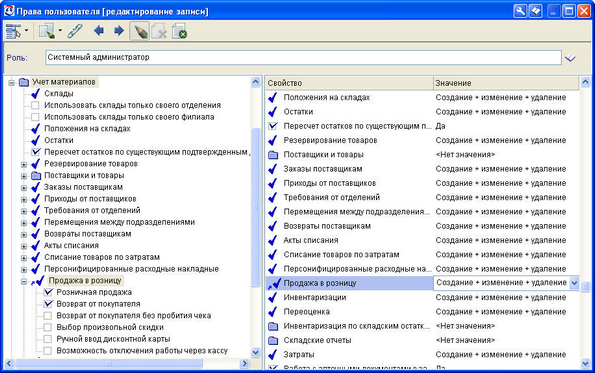Click the folder icon of Учет материалов
Screen dimensions: 595x373
click(x=24, y=82)
